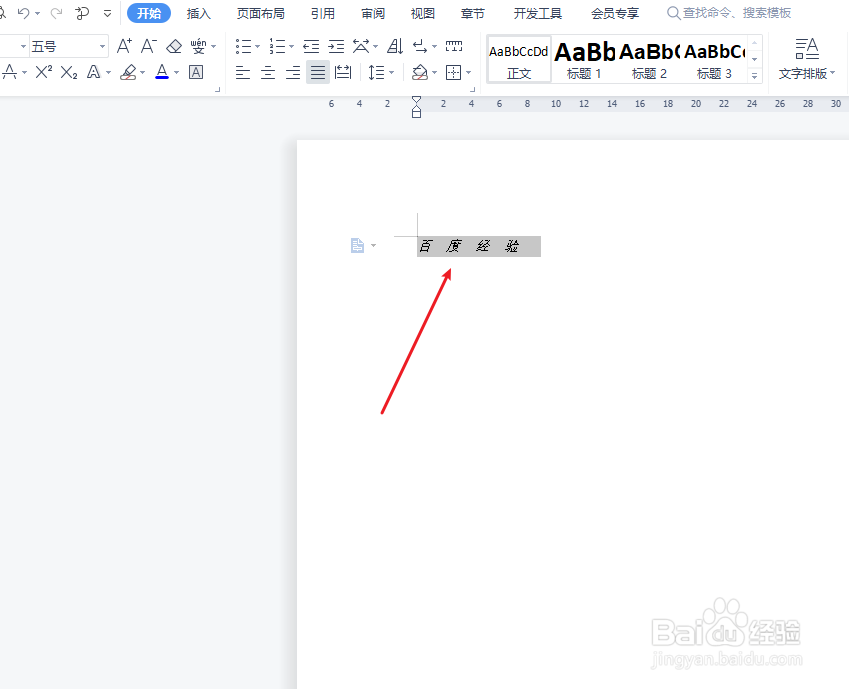Open the font dialog launcher corner

[218, 89]
